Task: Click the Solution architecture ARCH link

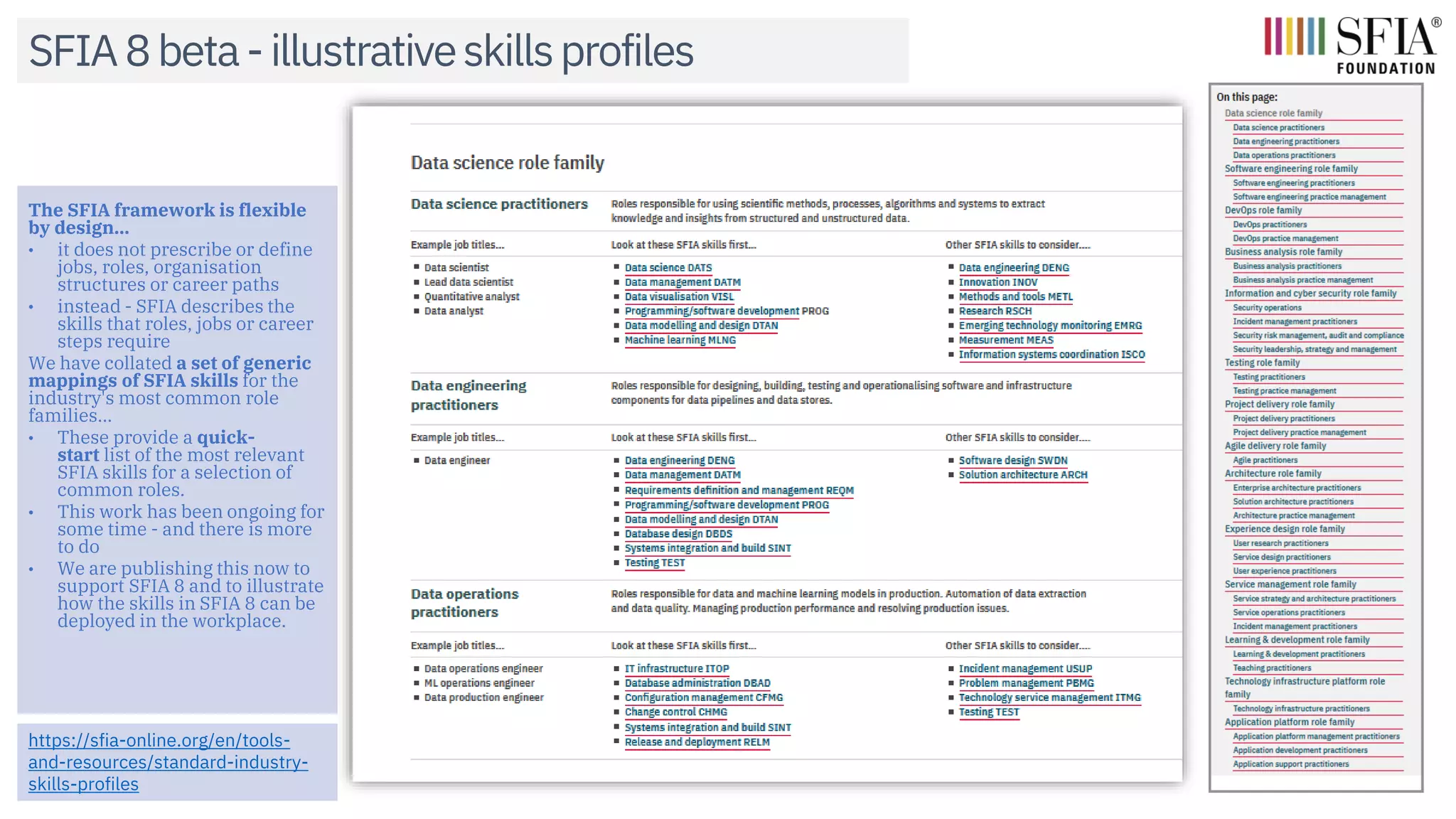Action: (1023, 475)
